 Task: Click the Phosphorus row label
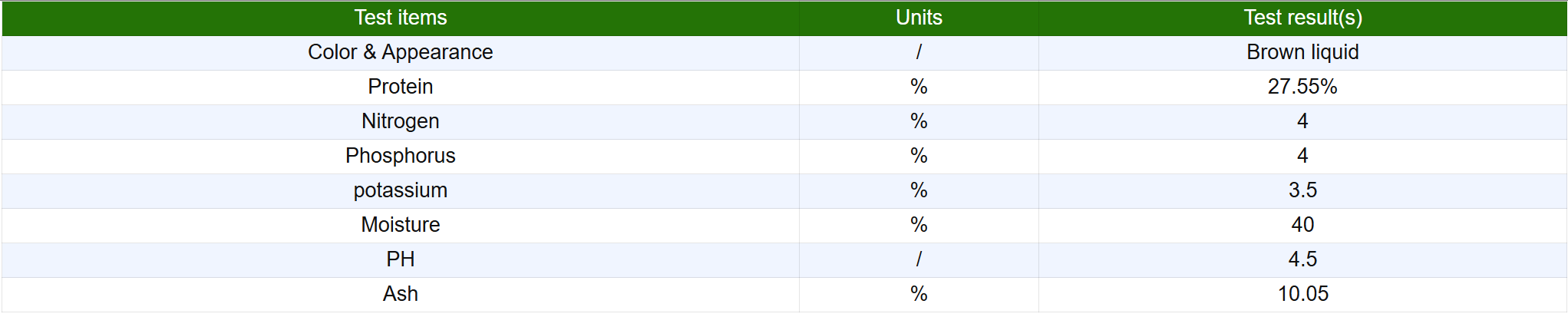click(x=400, y=156)
